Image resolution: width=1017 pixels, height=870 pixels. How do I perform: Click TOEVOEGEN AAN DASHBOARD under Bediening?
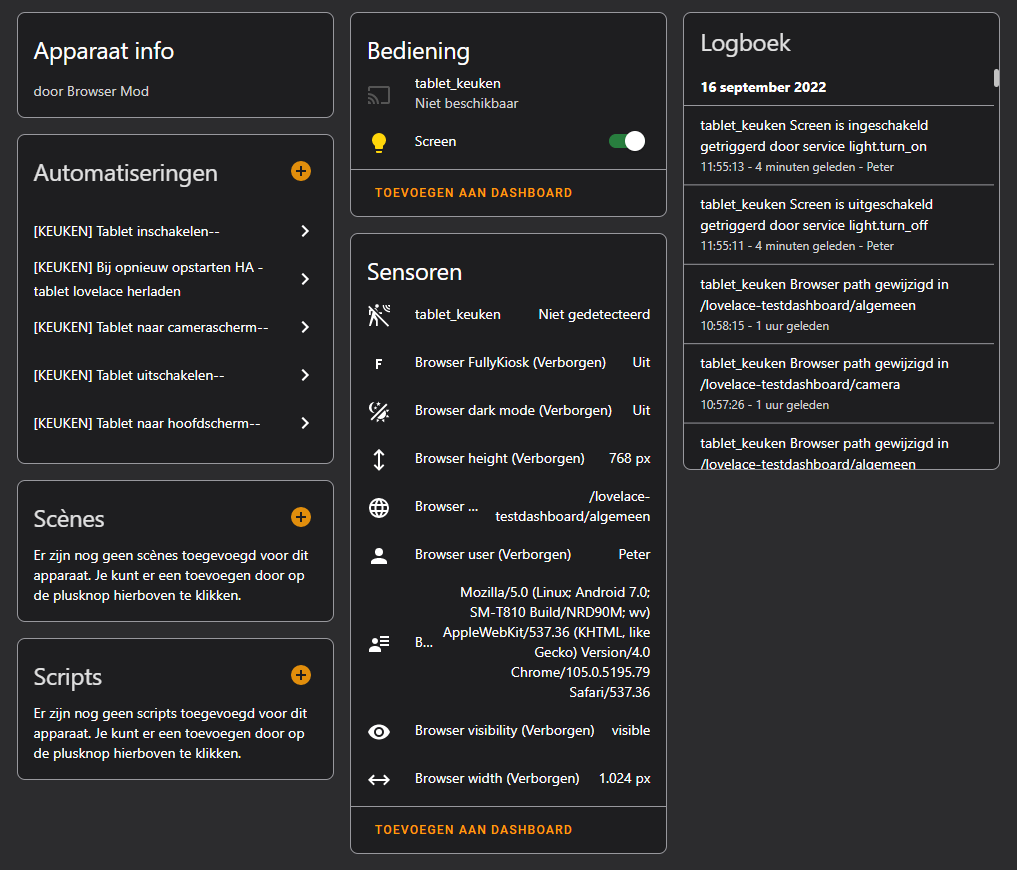pyautogui.click(x=473, y=192)
